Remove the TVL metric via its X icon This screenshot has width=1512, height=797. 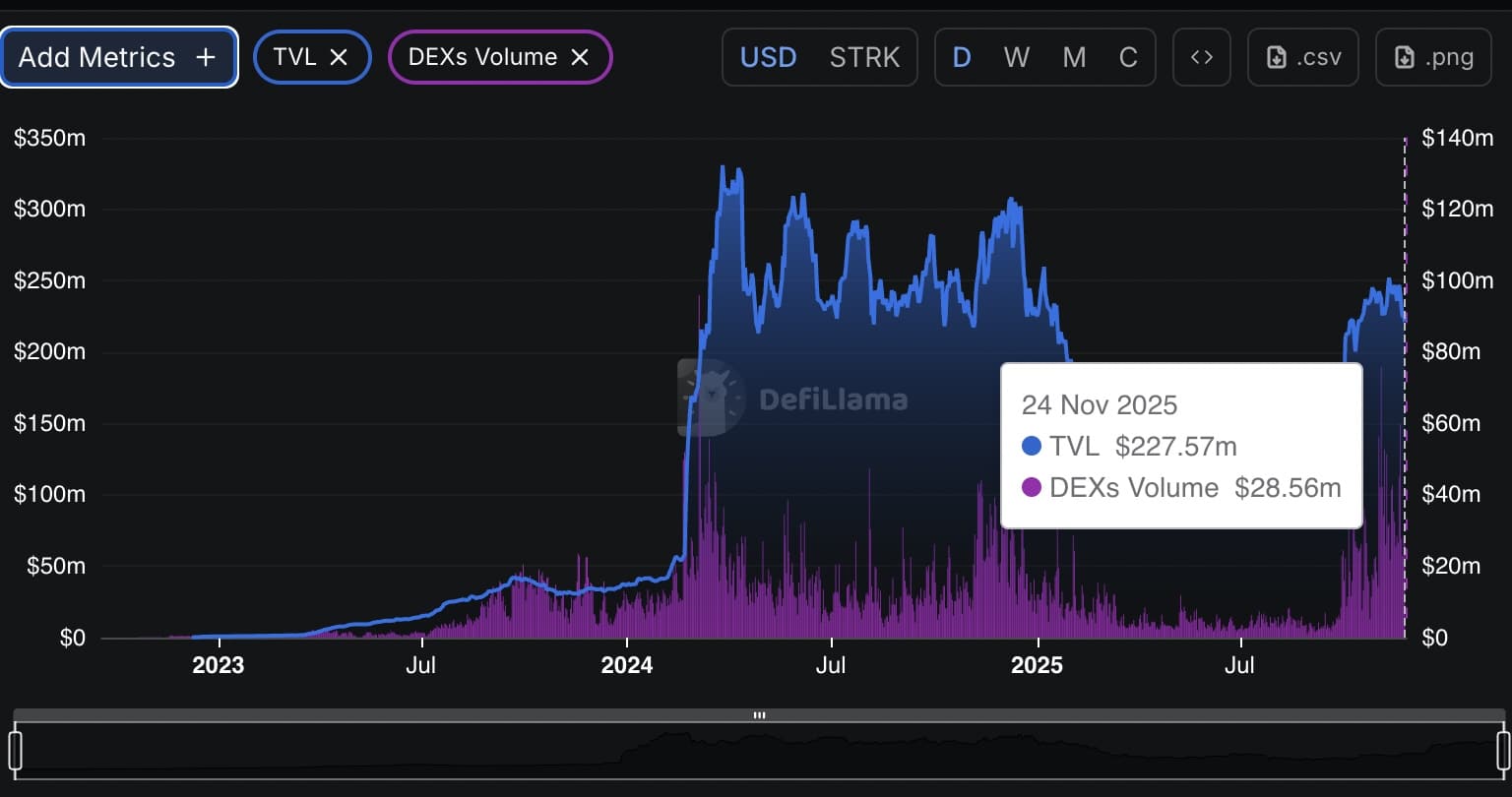point(339,56)
